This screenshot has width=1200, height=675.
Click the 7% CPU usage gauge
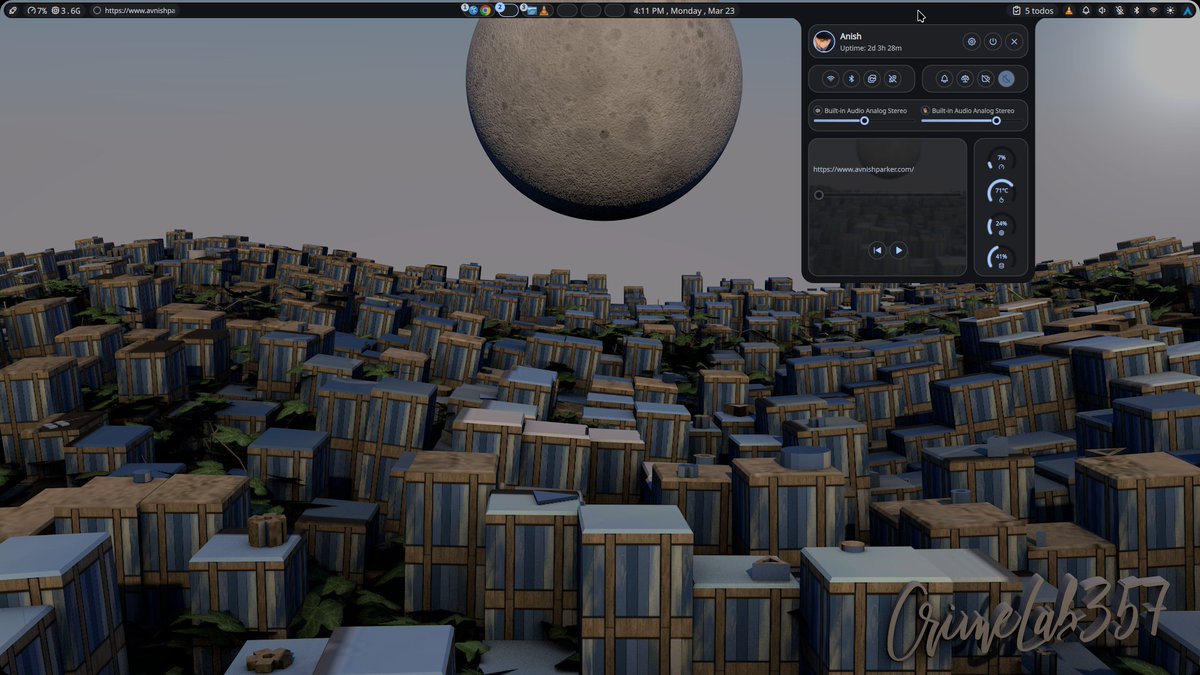pyautogui.click(x=1001, y=160)
